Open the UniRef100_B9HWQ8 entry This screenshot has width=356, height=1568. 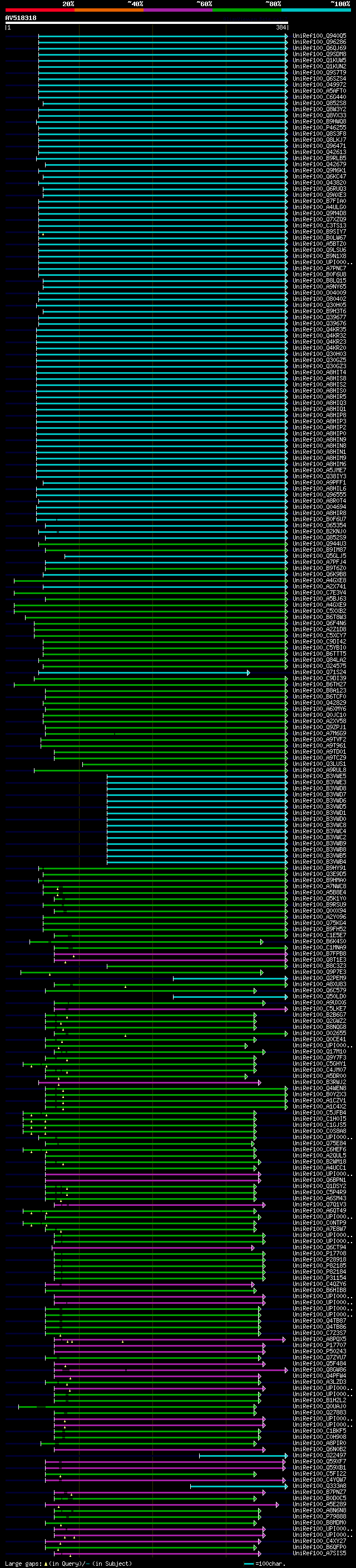click(319, 122)
